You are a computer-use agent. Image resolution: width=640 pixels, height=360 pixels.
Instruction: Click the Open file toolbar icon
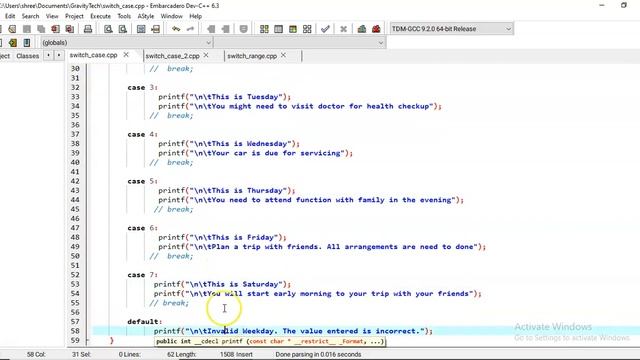click(x=12, y=29)
